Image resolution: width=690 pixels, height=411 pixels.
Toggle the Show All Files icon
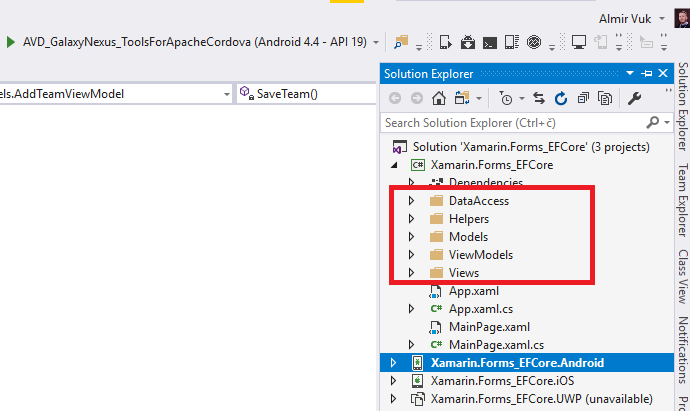pos(605,98)
